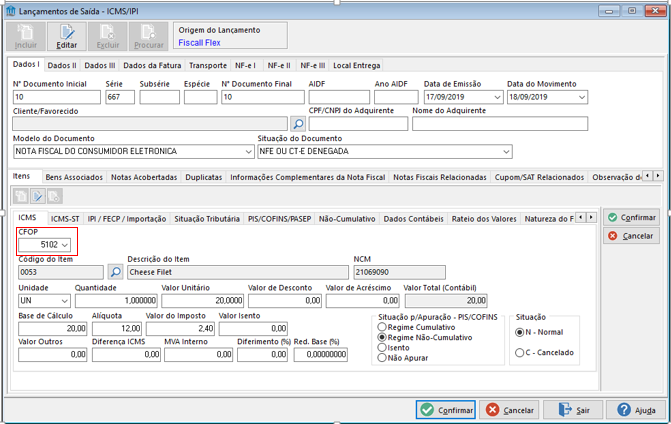Viewport: 671px width, 424px height.
Task: Open the Cliente/Favorecido search magnifier
Action: click(298, 124)
